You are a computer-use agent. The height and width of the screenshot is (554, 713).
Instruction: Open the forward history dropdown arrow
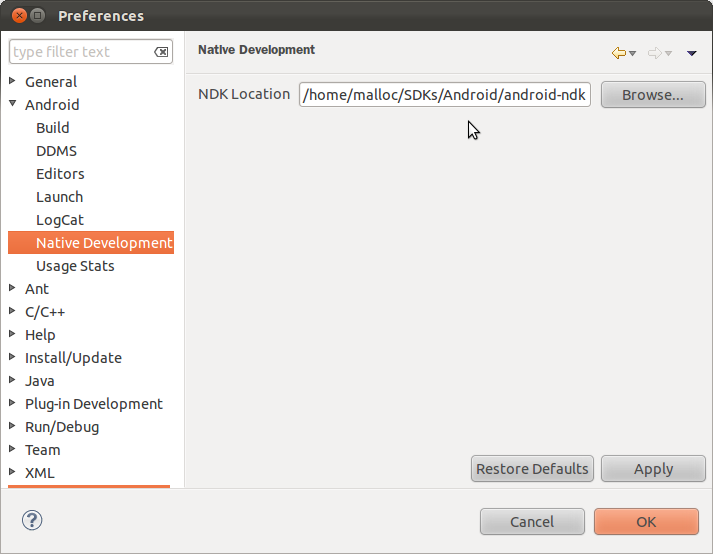(x=668, y=54)
